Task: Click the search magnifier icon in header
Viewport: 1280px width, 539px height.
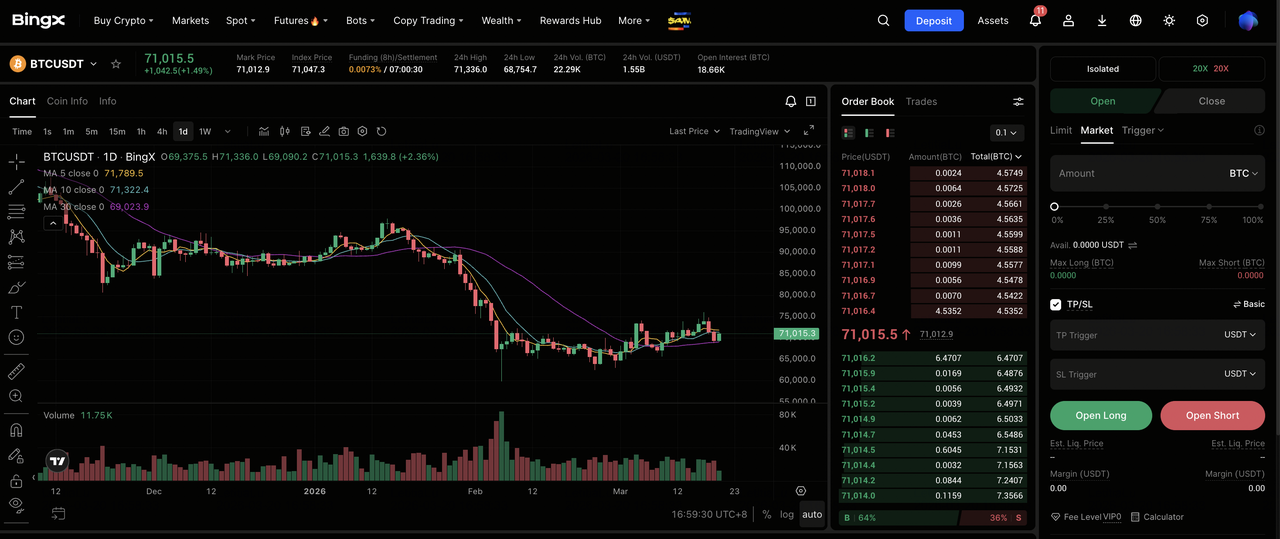Action: pyautogui.click(x=883, y=20)
